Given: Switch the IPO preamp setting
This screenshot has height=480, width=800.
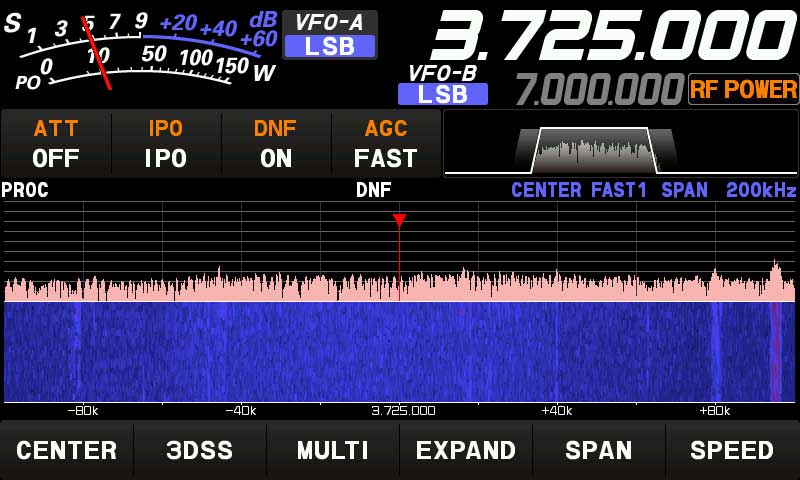Looking at the screenshot, I should [x=165, y=144].
